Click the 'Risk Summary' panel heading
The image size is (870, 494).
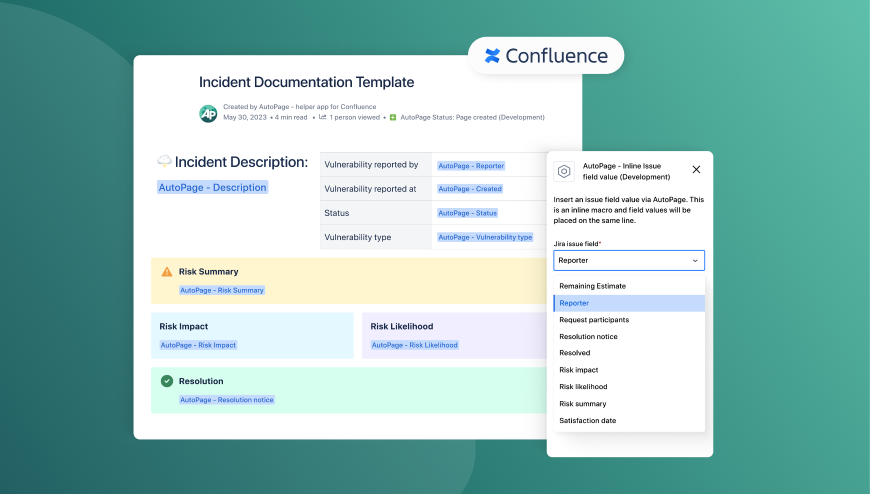(x=209, y=271)
